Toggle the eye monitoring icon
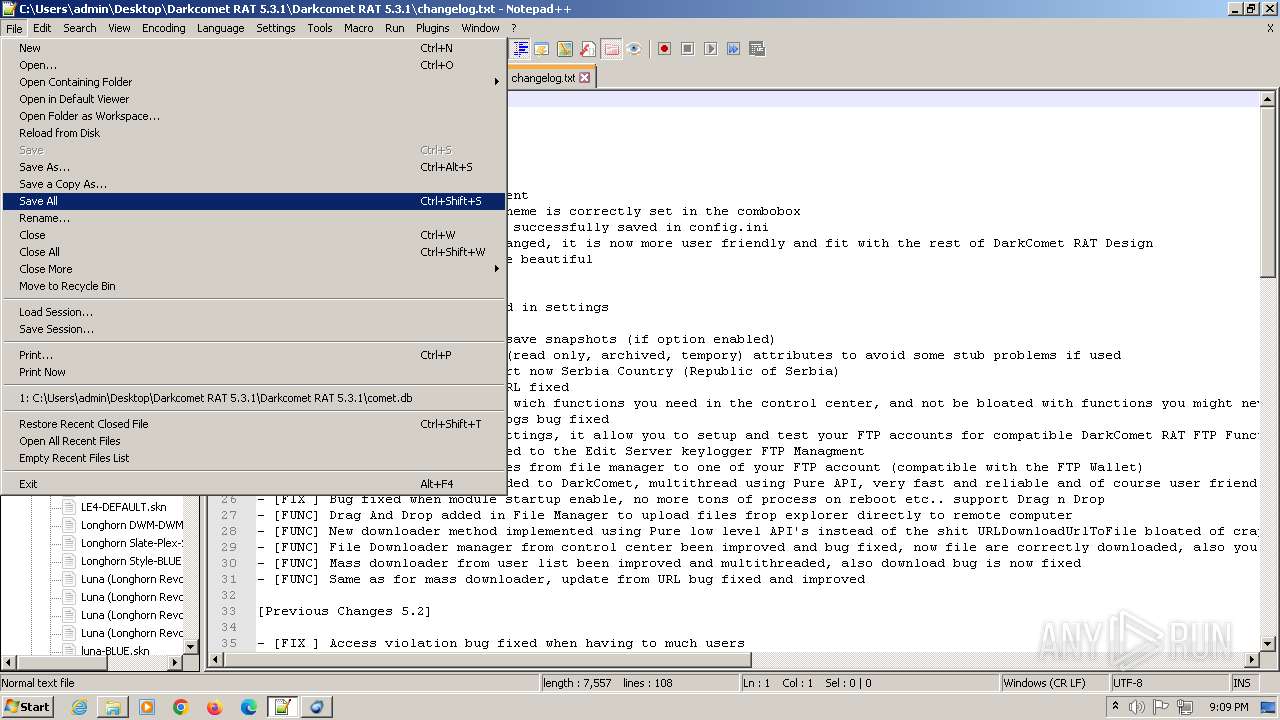The image size is (1280, 720). pos(633,48)
